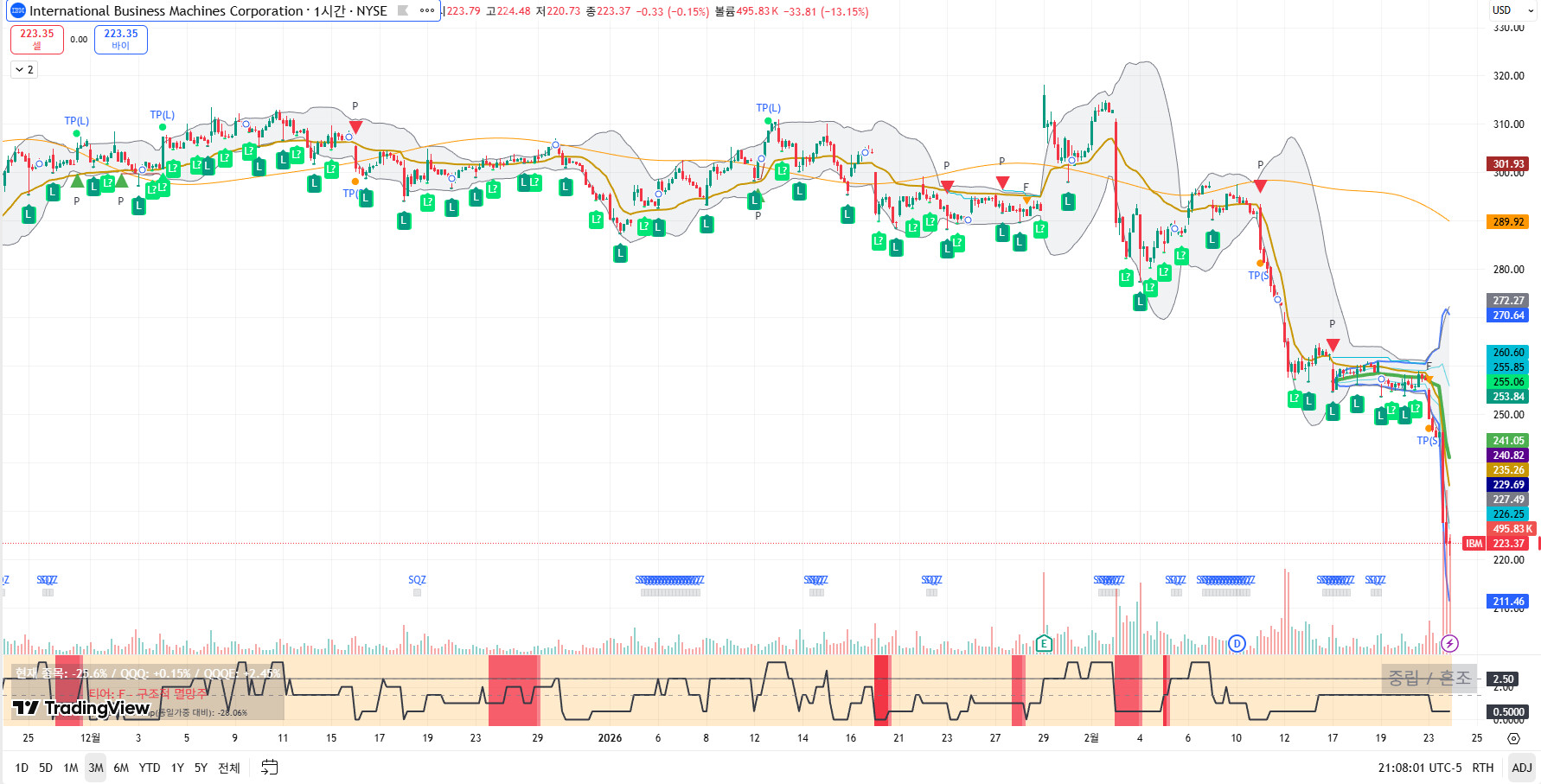The height and width of the screenshot is (784, 1541).
Task: Select the 3M time range
Action: tap(96, 768)
